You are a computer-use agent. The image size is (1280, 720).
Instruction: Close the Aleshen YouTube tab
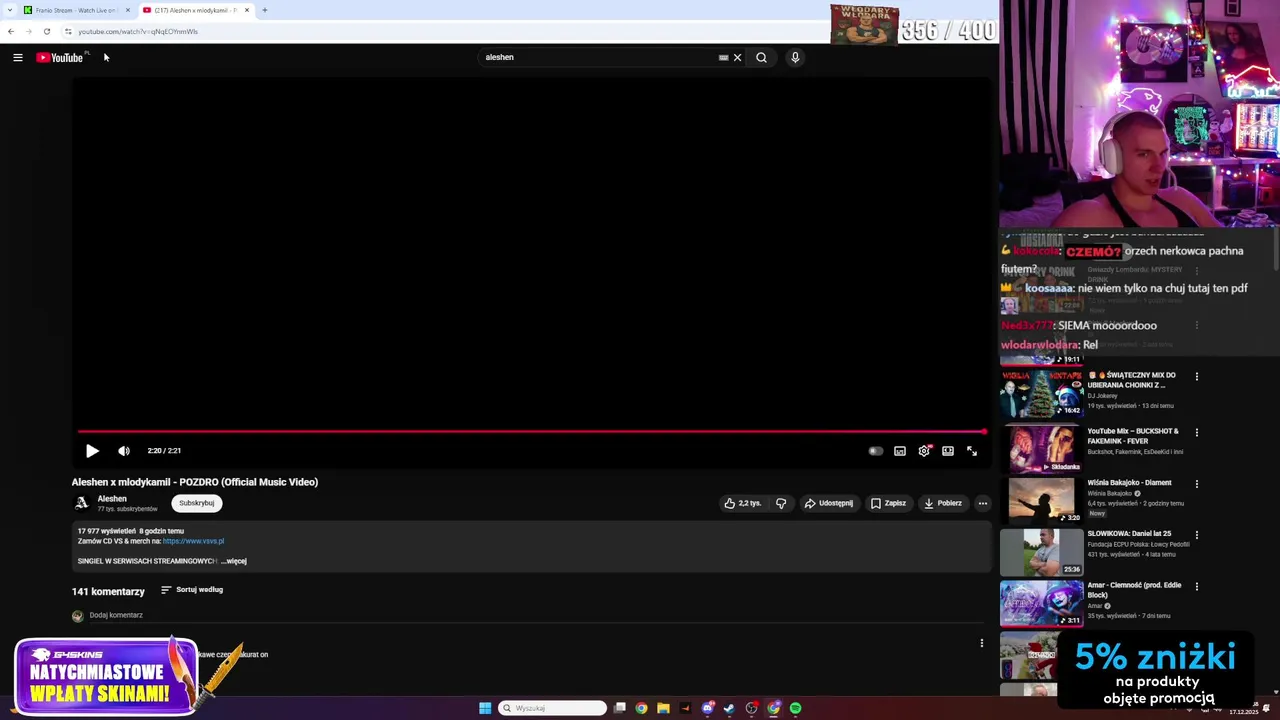coord(247,10)
